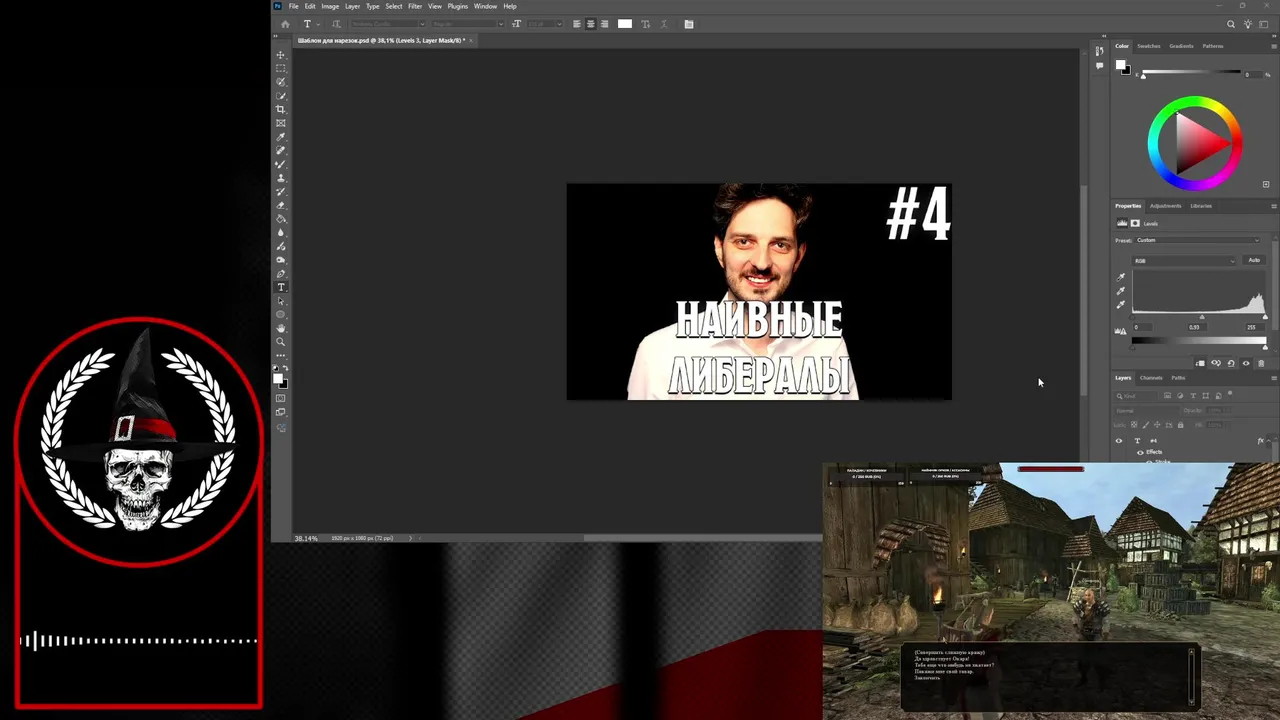
Task: Reset Levels adjustment to defaults
Action: pyautogui.click(x=1231, y=363)
